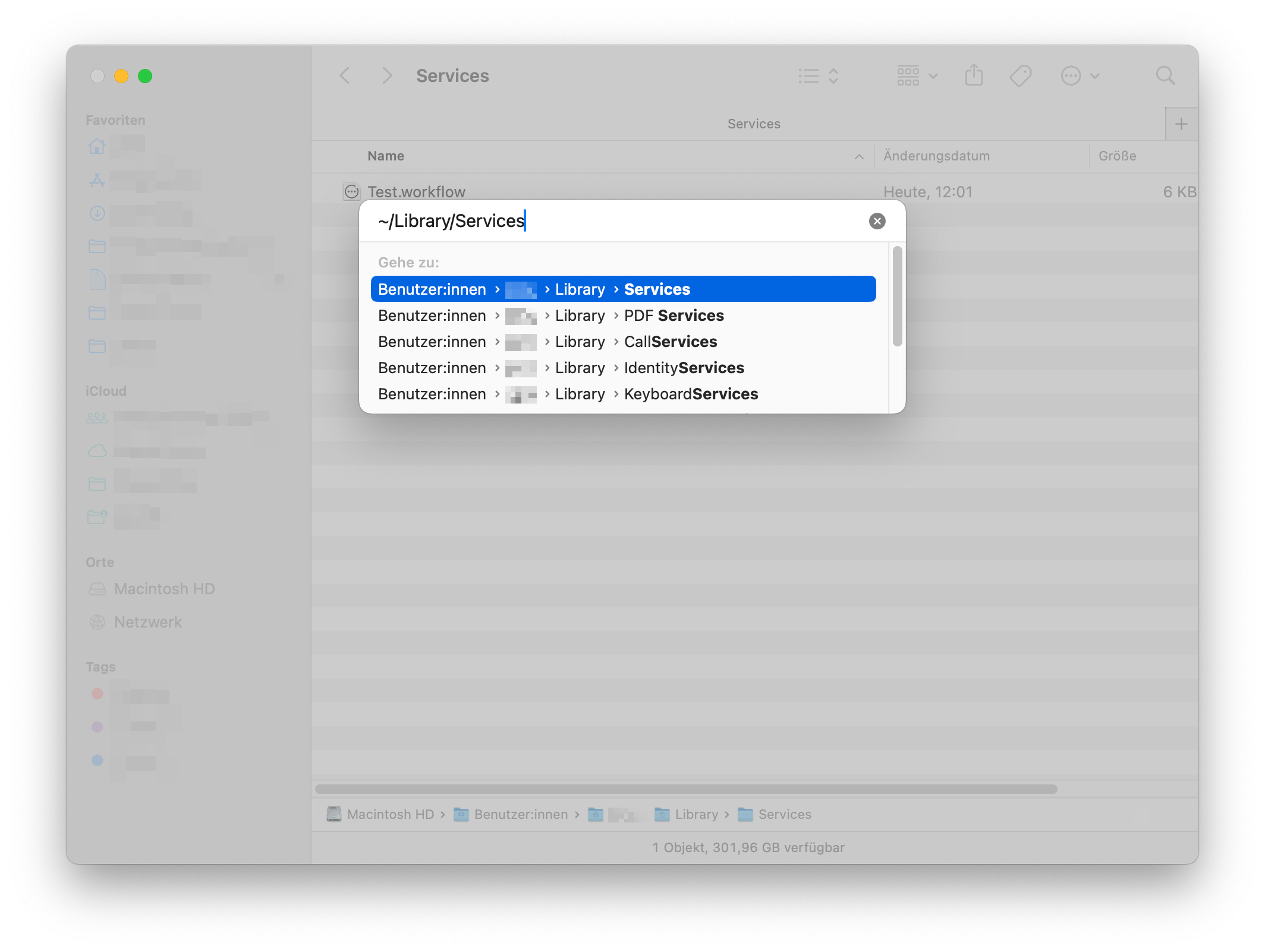Clear the Go to path field

click(877, 221)
